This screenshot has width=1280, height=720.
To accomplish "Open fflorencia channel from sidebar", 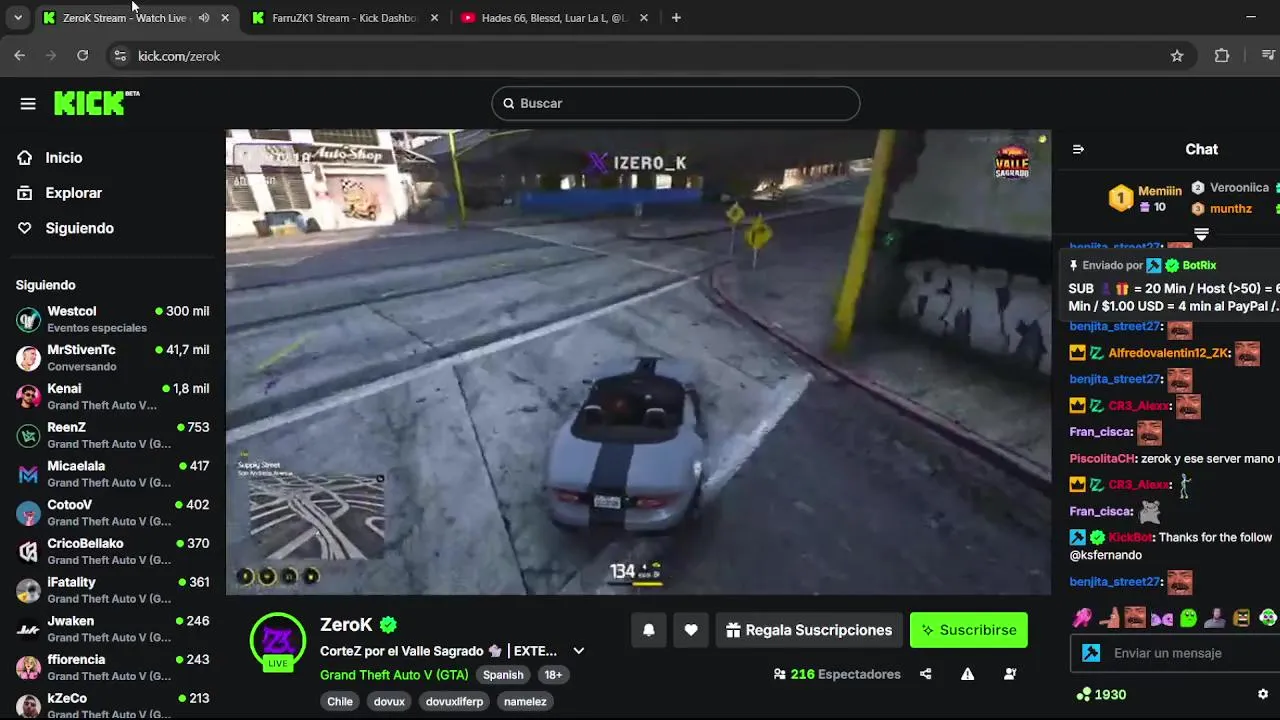I will (113, 668).
